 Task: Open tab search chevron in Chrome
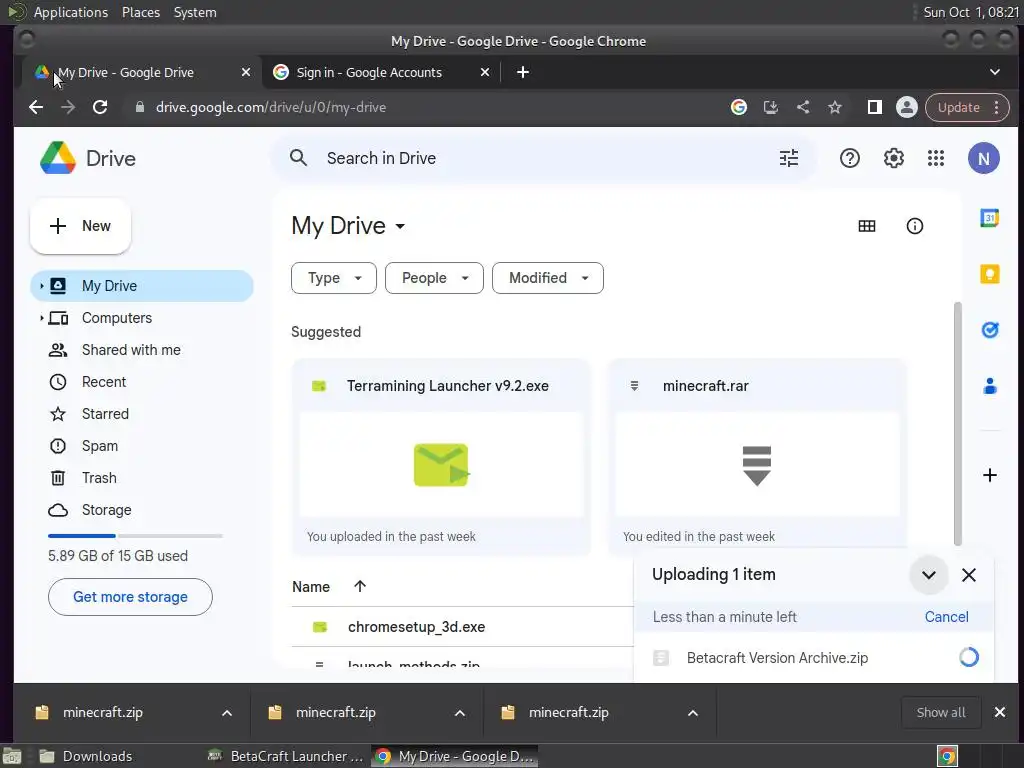(995, 72)
